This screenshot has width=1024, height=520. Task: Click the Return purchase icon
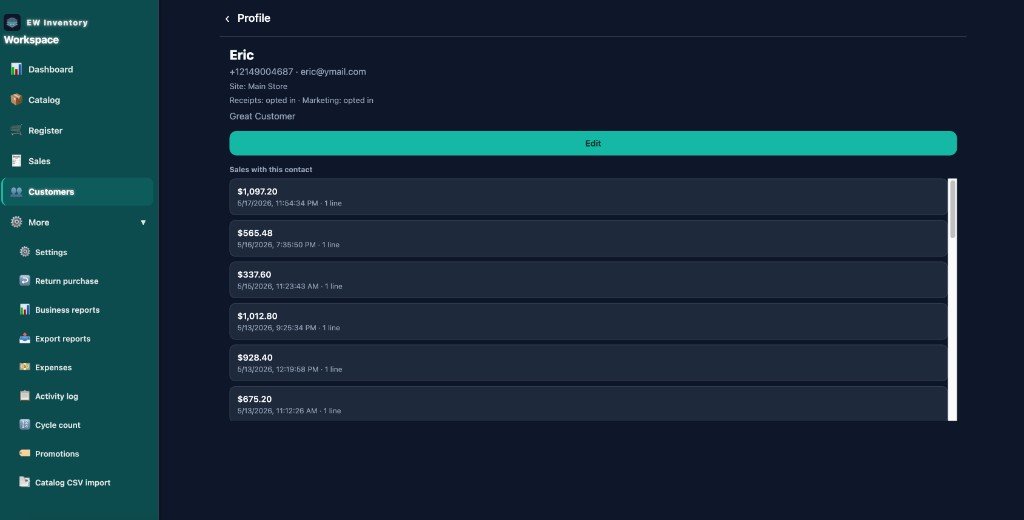[x=25, y=280]
